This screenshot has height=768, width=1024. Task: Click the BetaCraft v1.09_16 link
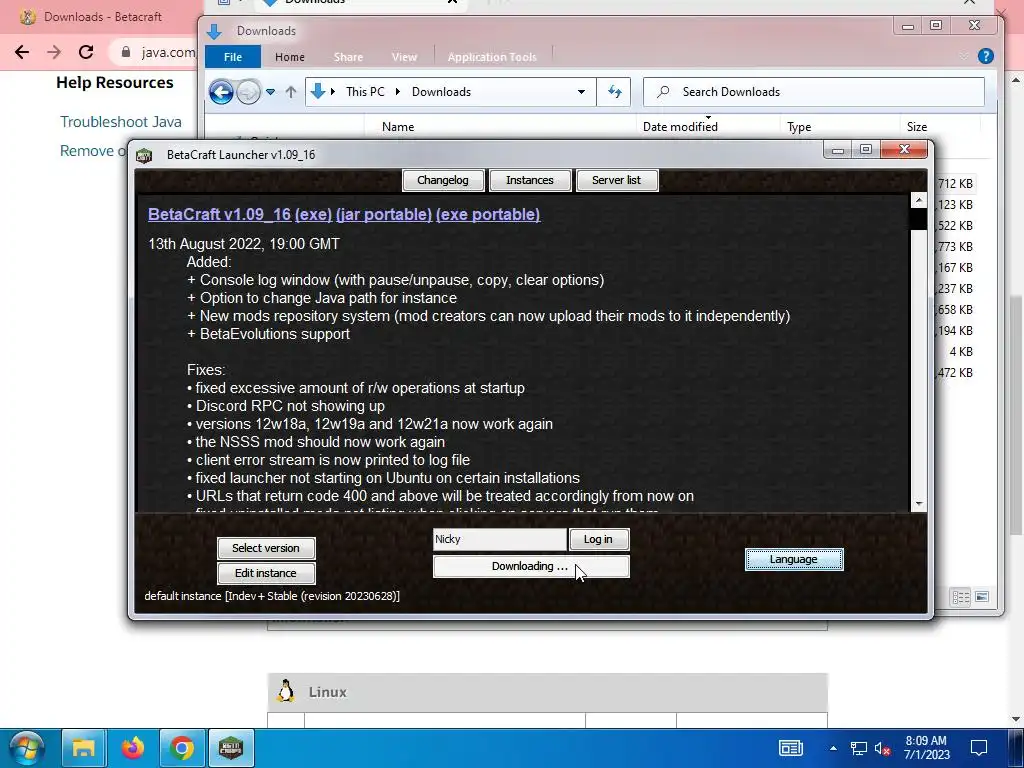(x=219, y=214)
